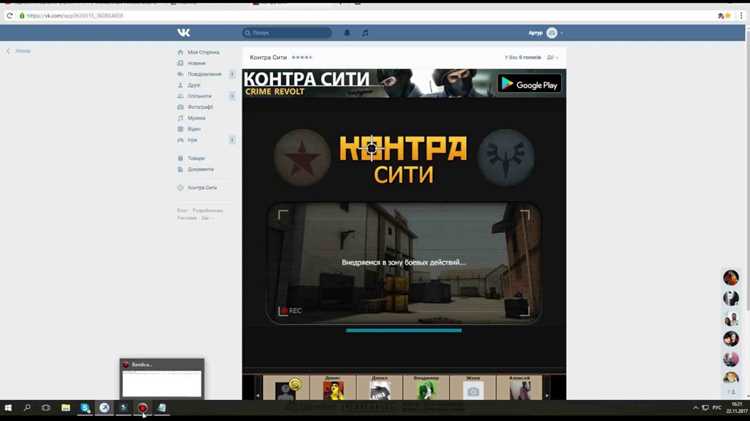Screen dimensions: 750x421
Task: Click the red star faction emblem
Action: 302,157
